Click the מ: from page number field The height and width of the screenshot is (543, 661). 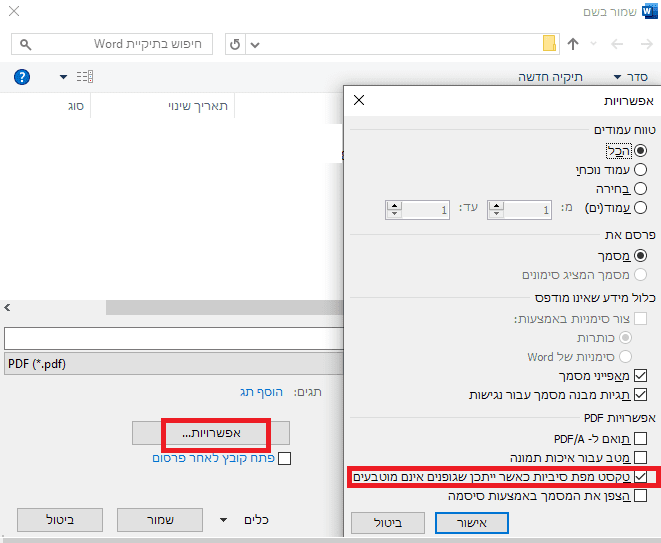click(527, 210)
